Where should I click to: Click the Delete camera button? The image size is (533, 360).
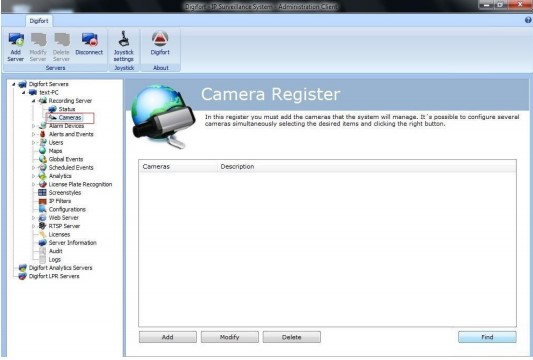coord(291,337)
